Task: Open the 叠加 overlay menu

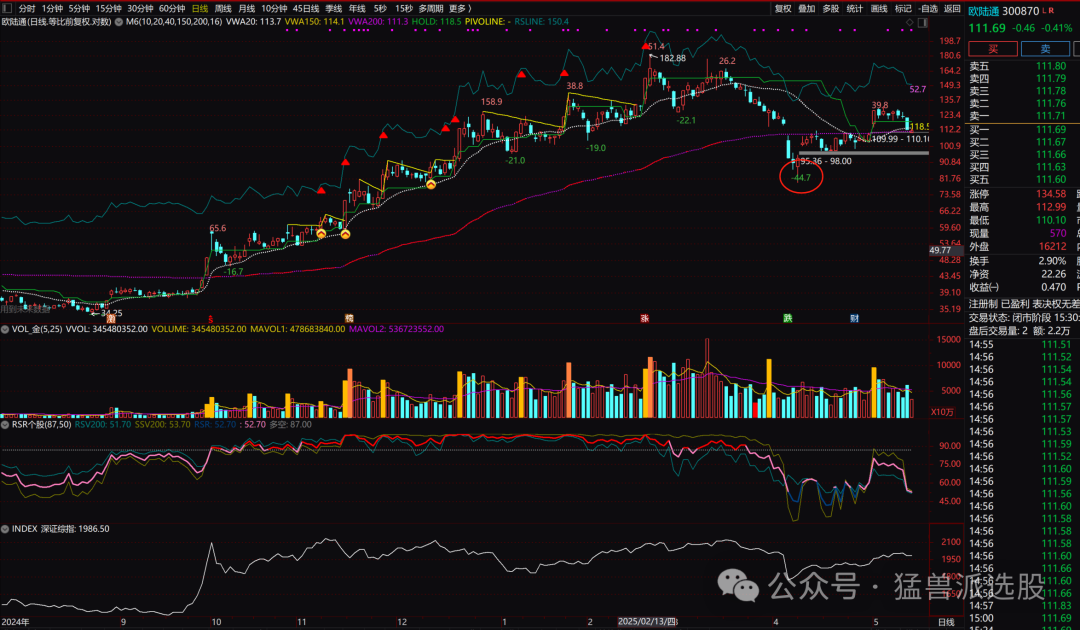Action: tap(807, 9)
